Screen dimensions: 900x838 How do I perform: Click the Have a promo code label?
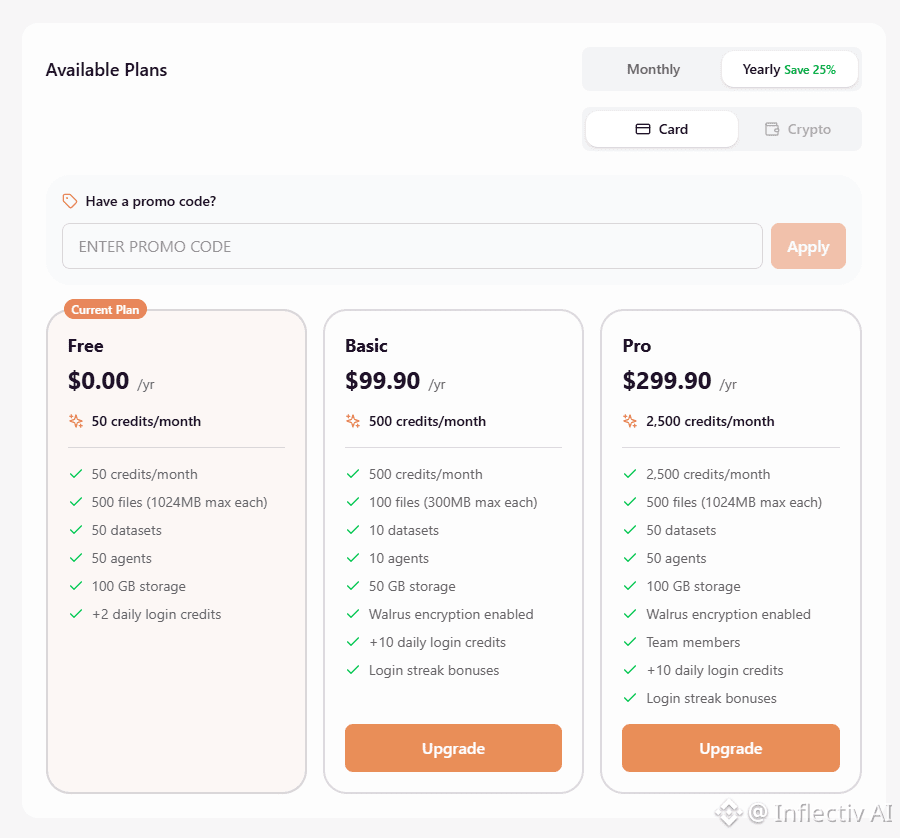151,201
